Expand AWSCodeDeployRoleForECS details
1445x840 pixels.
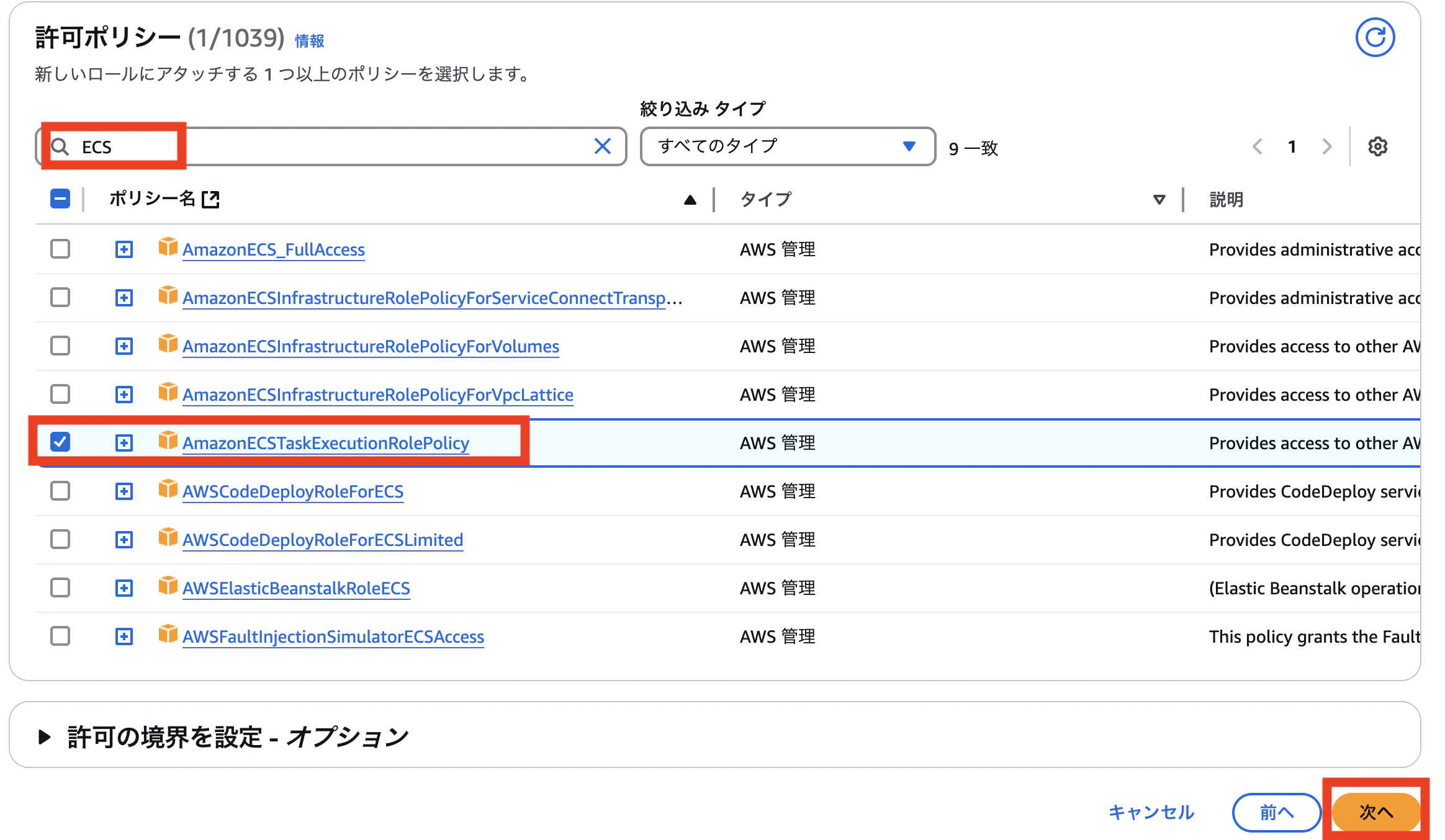tap(124, 491)
